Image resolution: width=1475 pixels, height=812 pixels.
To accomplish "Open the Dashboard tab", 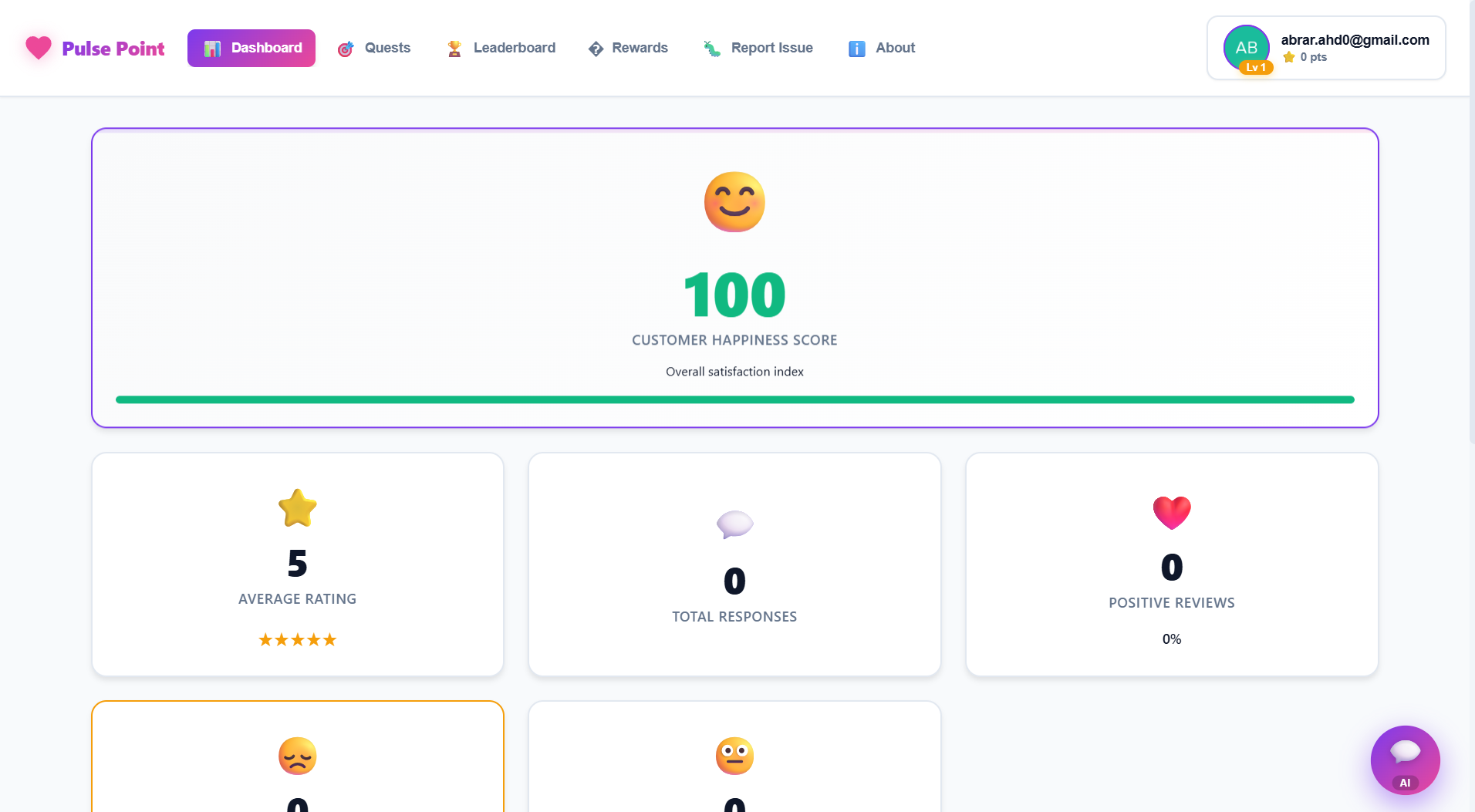I will 251,48.
